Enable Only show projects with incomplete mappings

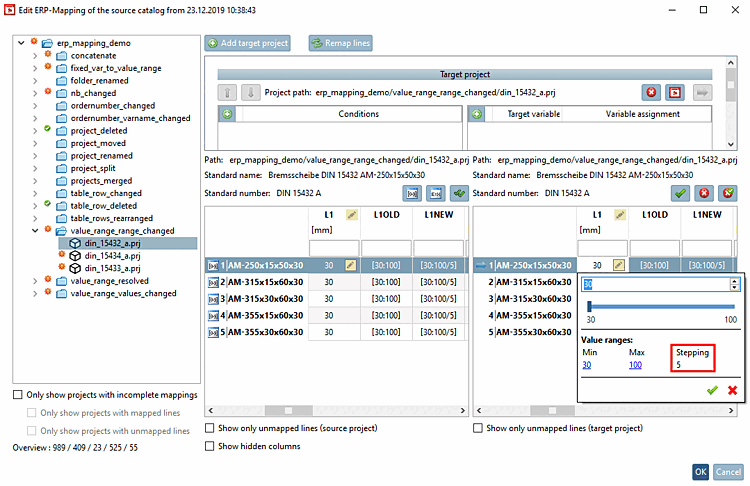coord(18,395)
